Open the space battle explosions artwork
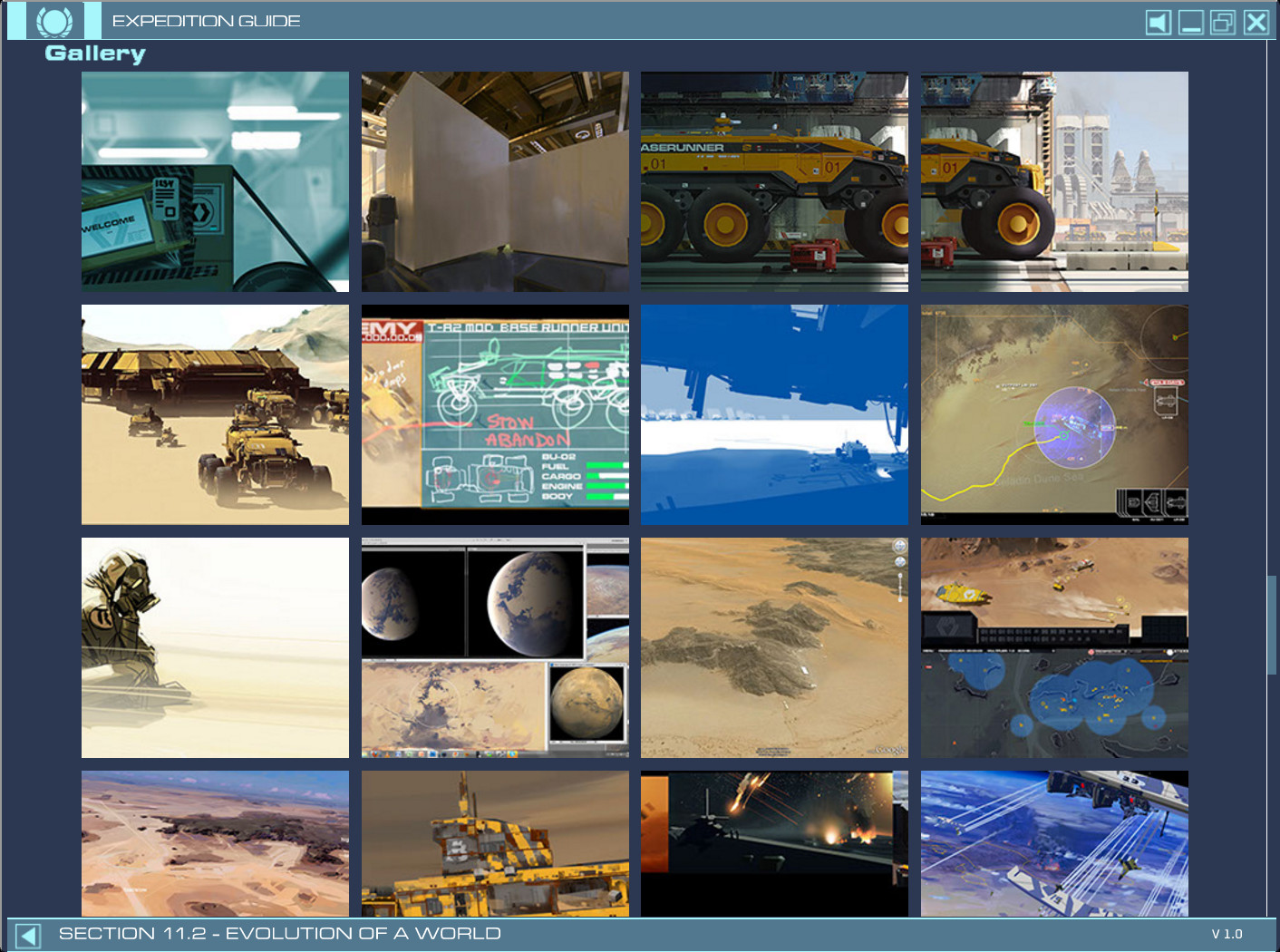 [x=774, y=843]
